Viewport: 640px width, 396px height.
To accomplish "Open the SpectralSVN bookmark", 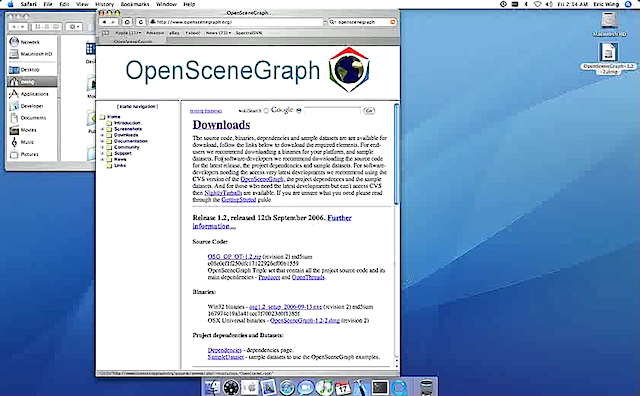I will pos(249,33).
